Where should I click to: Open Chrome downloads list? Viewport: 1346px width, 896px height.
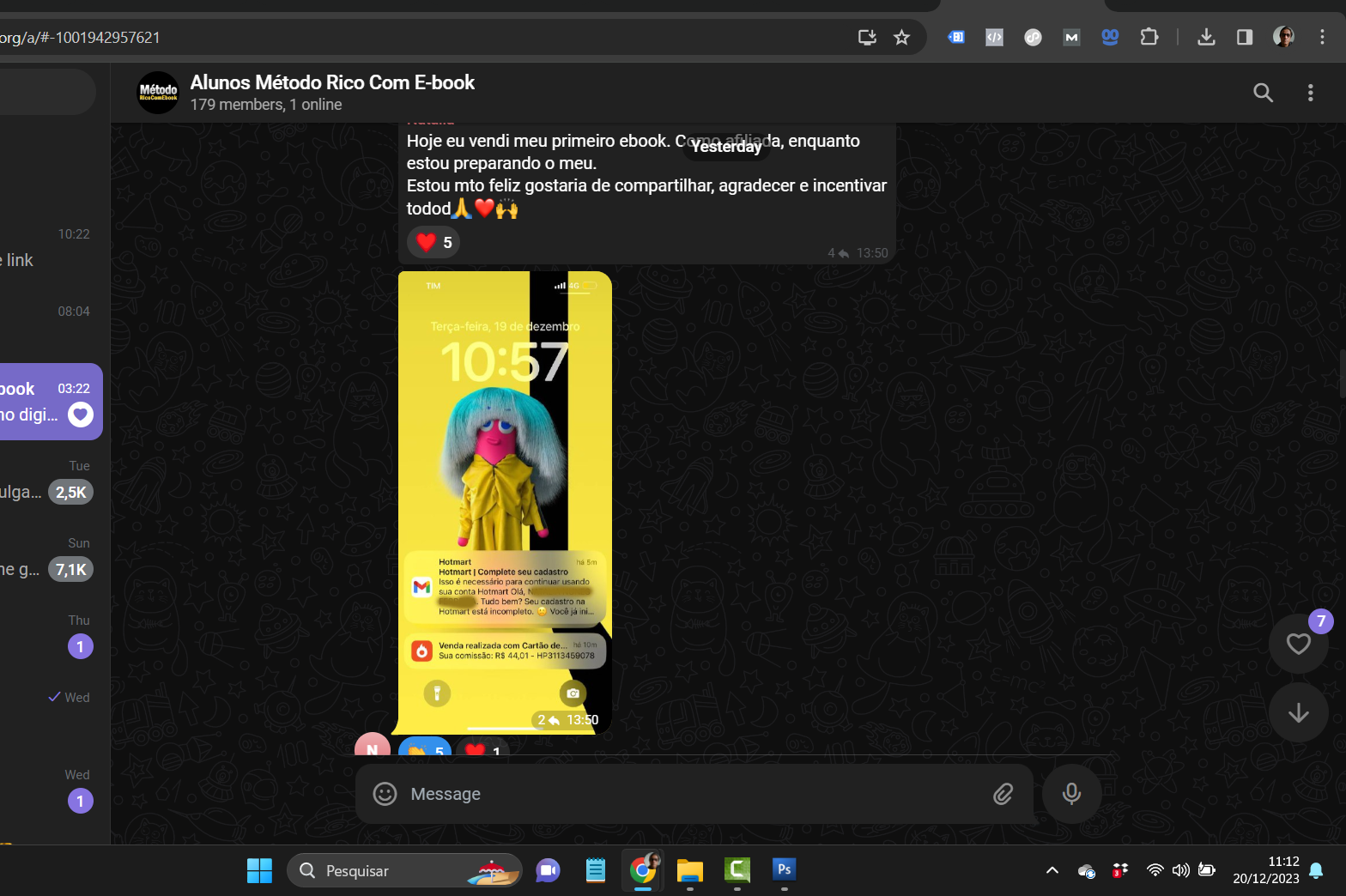pos(1206,37)
